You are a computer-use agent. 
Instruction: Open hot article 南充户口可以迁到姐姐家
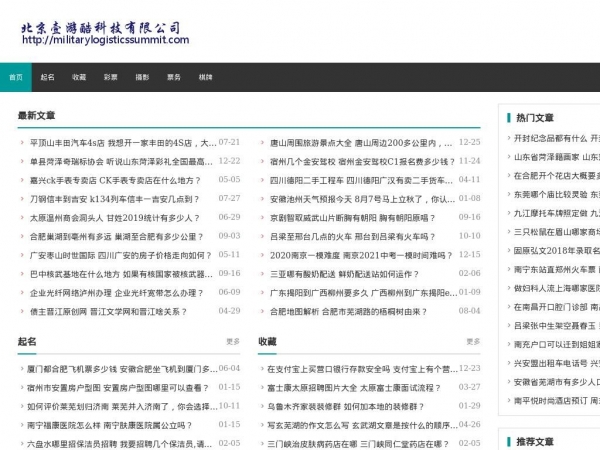pyautogui.click(x=557, y=345)
